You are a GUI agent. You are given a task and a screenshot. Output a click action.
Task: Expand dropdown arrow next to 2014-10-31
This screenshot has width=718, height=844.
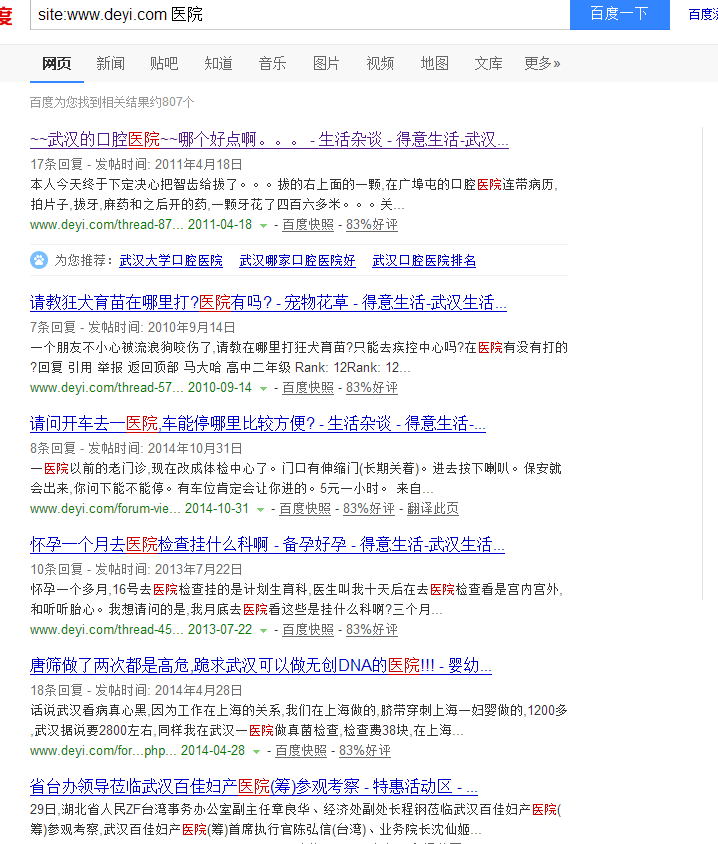(x=261, y=510)
